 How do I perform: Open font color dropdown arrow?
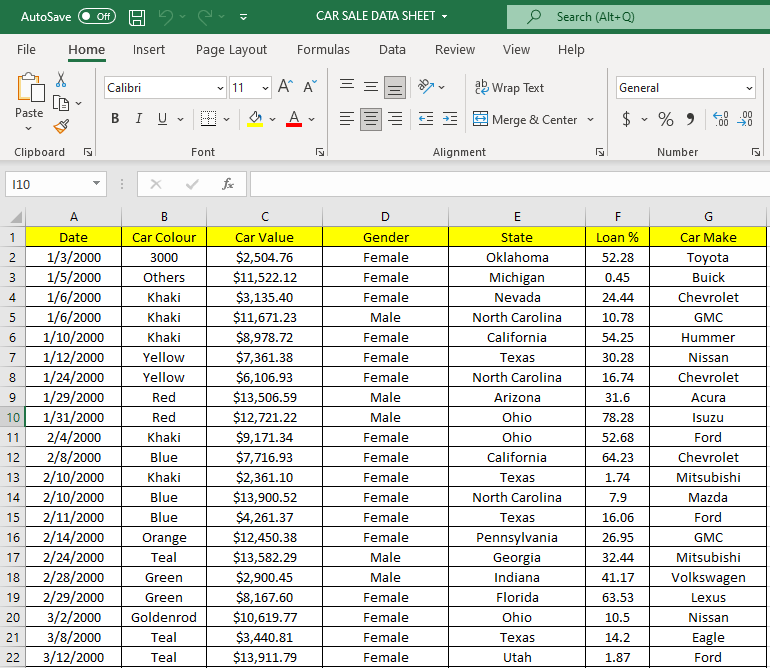(x=311, y=119)
